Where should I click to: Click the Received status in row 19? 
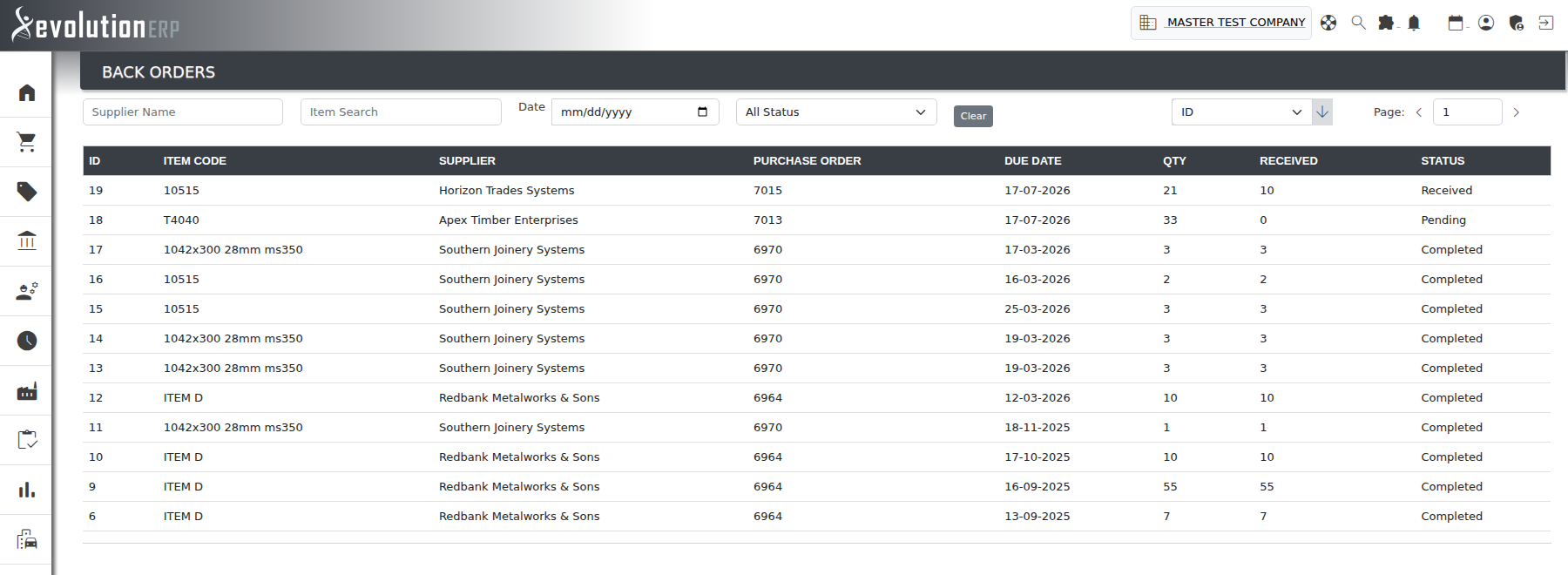pyautogui.click(x=1447, y=191)
